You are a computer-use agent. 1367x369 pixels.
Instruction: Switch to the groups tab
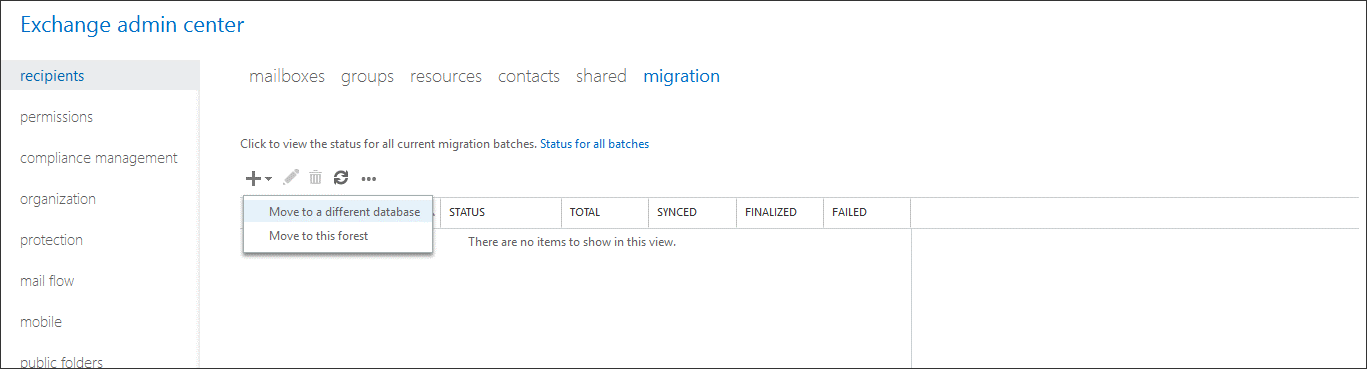click(x=367, y=76)
